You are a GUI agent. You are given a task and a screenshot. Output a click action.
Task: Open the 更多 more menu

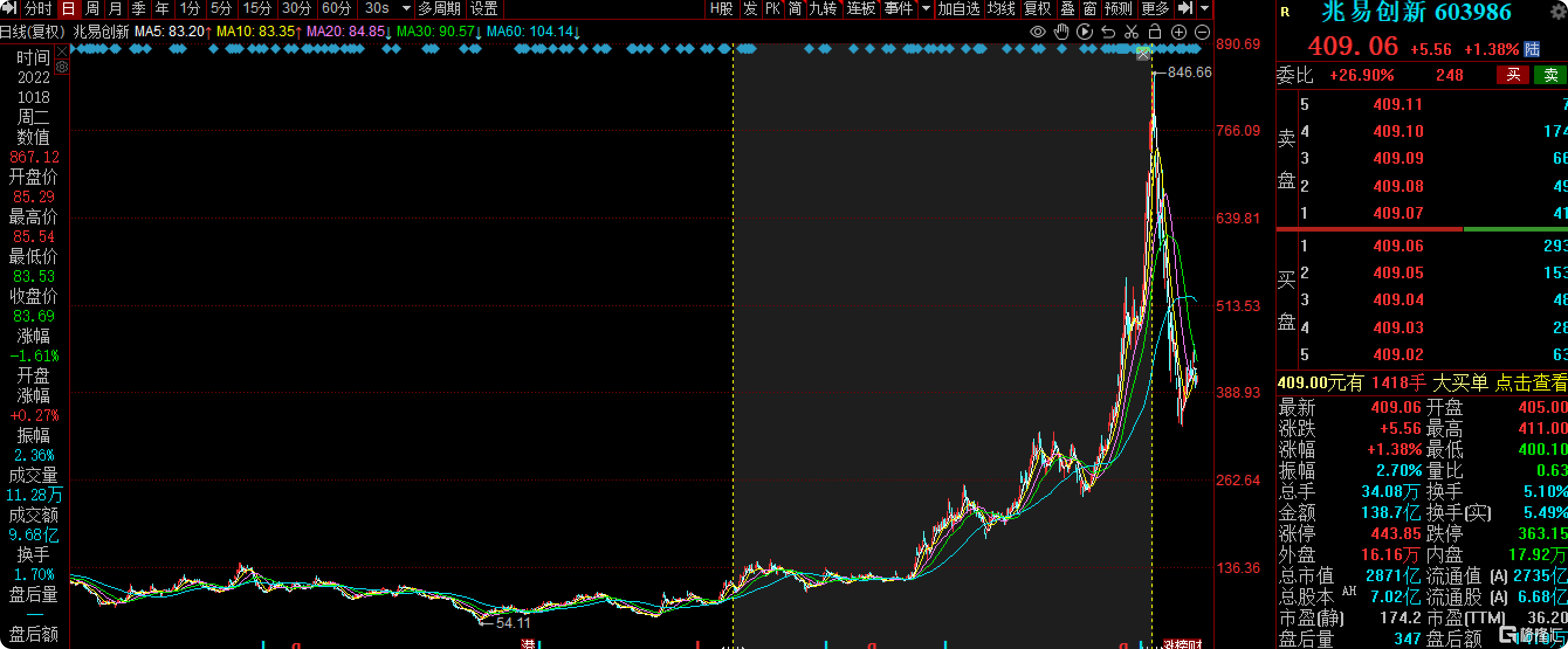[1156, 9]
